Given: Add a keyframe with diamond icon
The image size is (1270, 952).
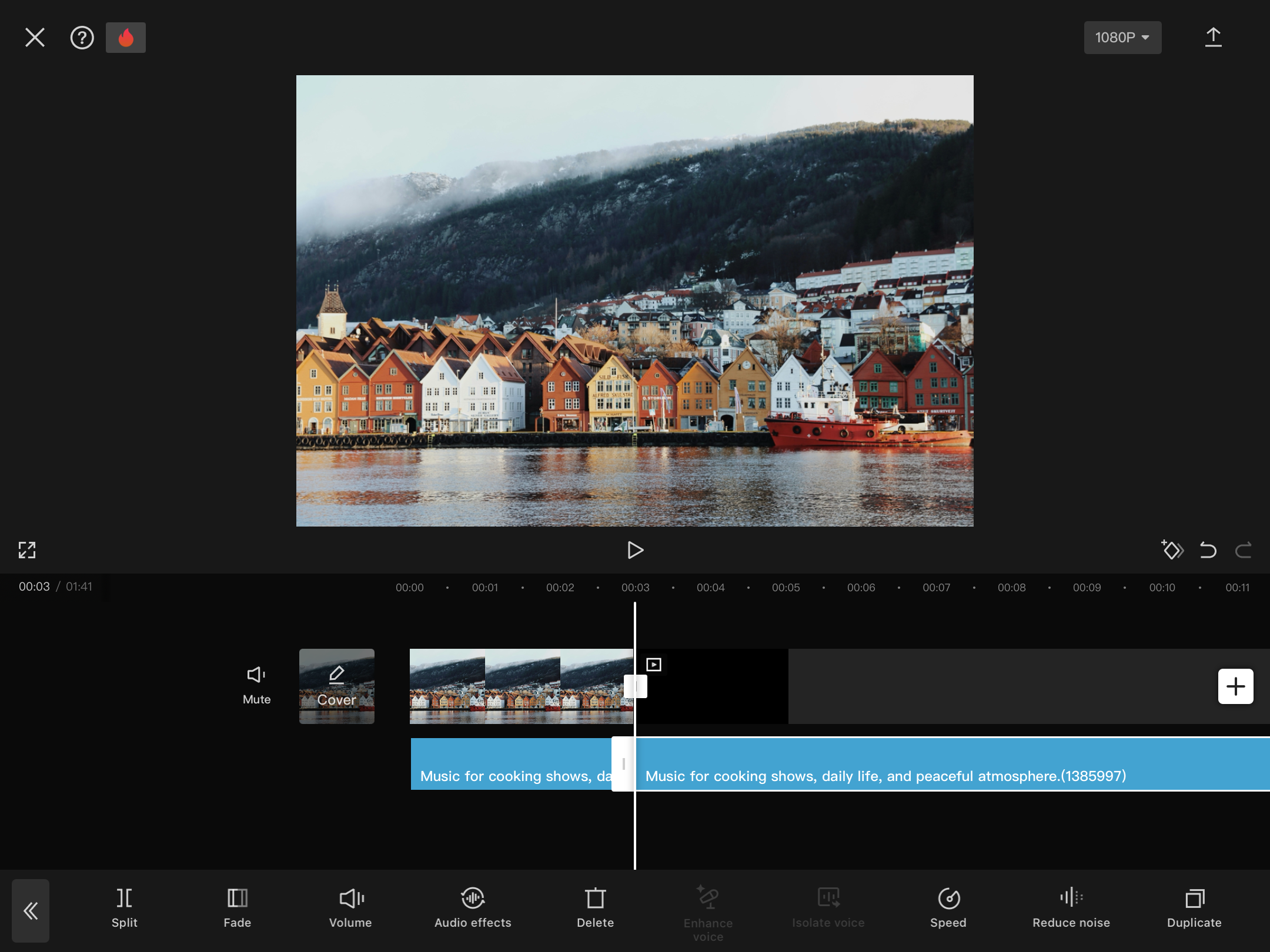Looking at the screenshot, I should (x=1172, y=550).
